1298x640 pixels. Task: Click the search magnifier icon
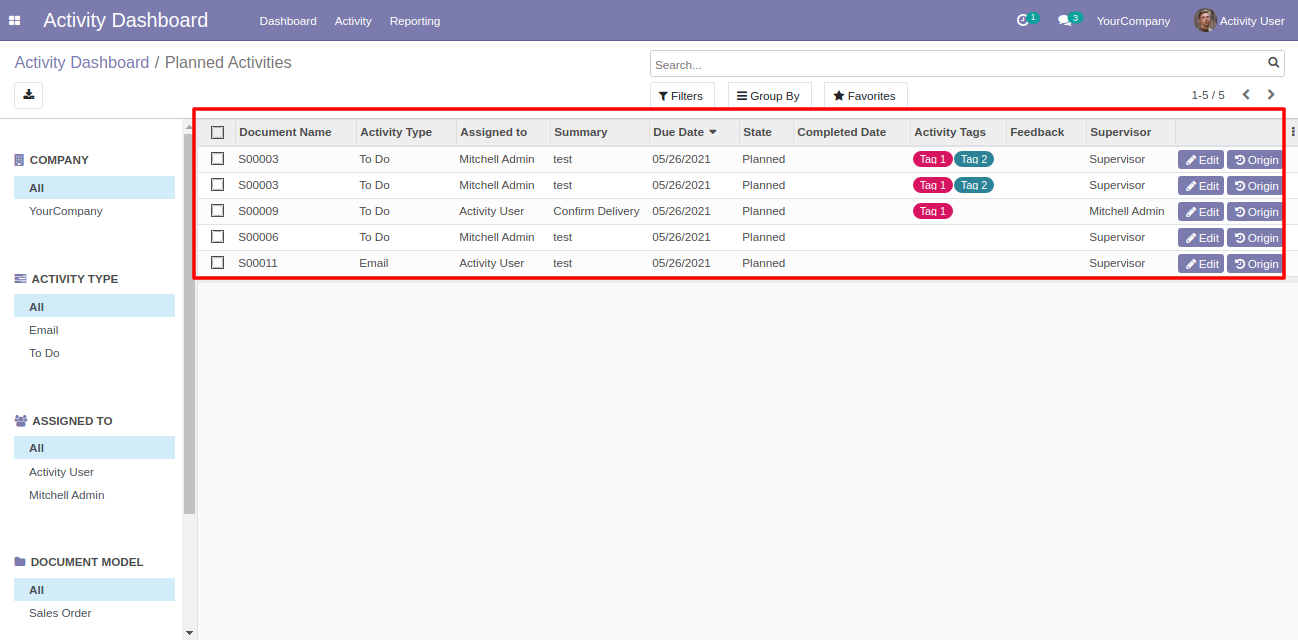click(1274, 63)
